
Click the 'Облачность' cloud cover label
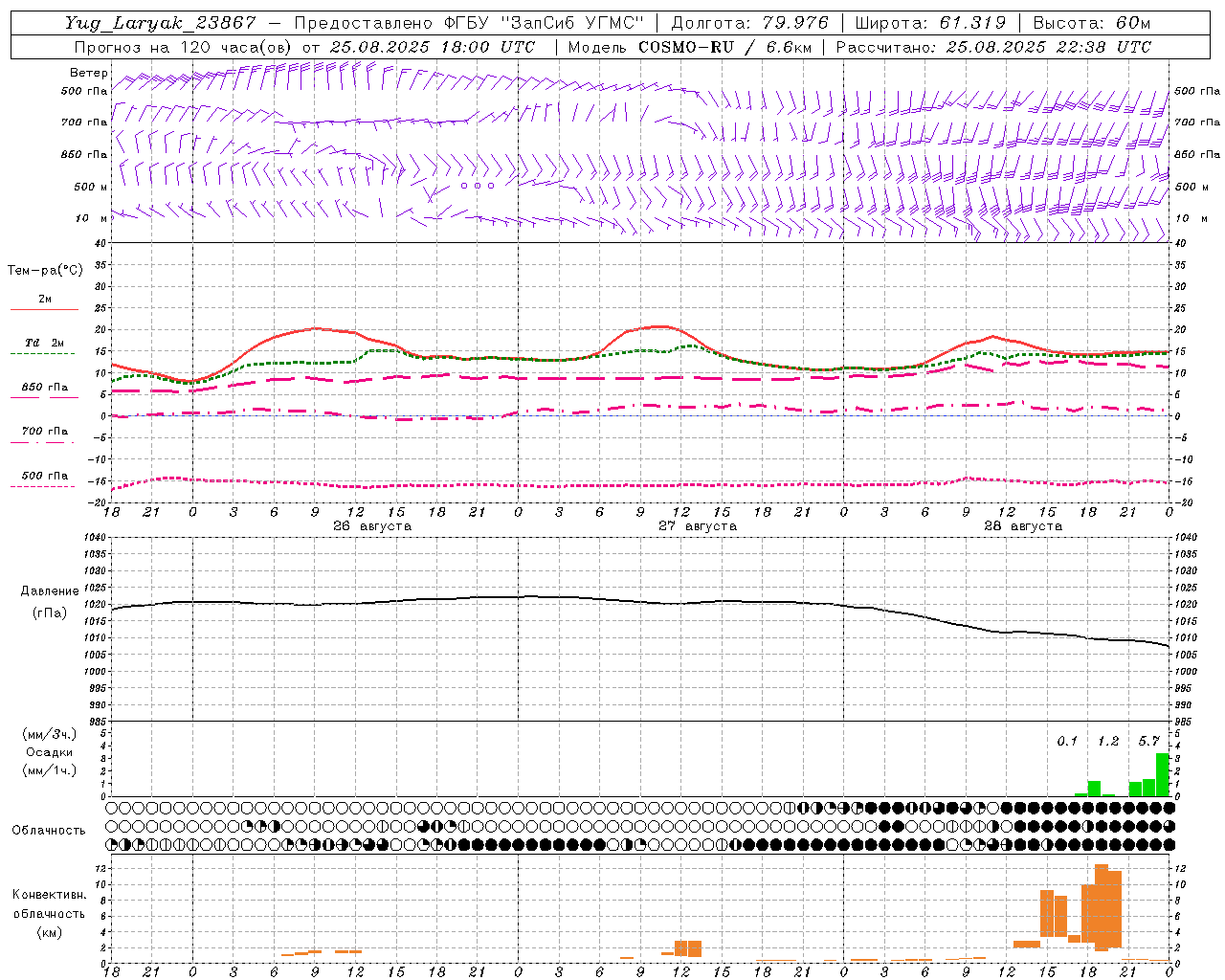point(49,831)
